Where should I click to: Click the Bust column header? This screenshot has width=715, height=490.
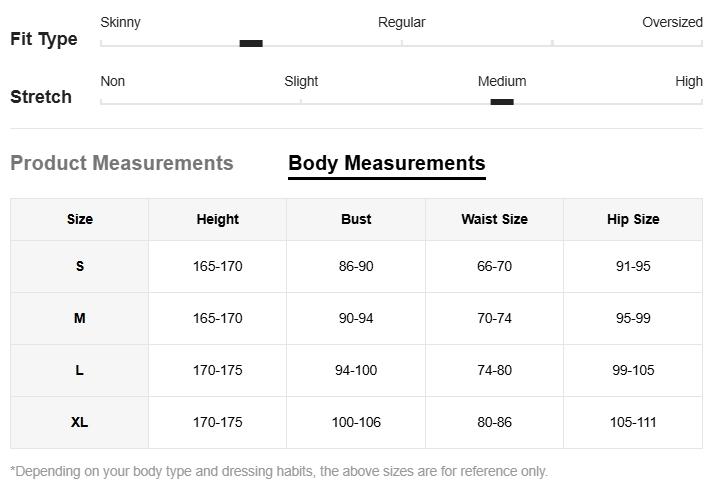(356, 219)
